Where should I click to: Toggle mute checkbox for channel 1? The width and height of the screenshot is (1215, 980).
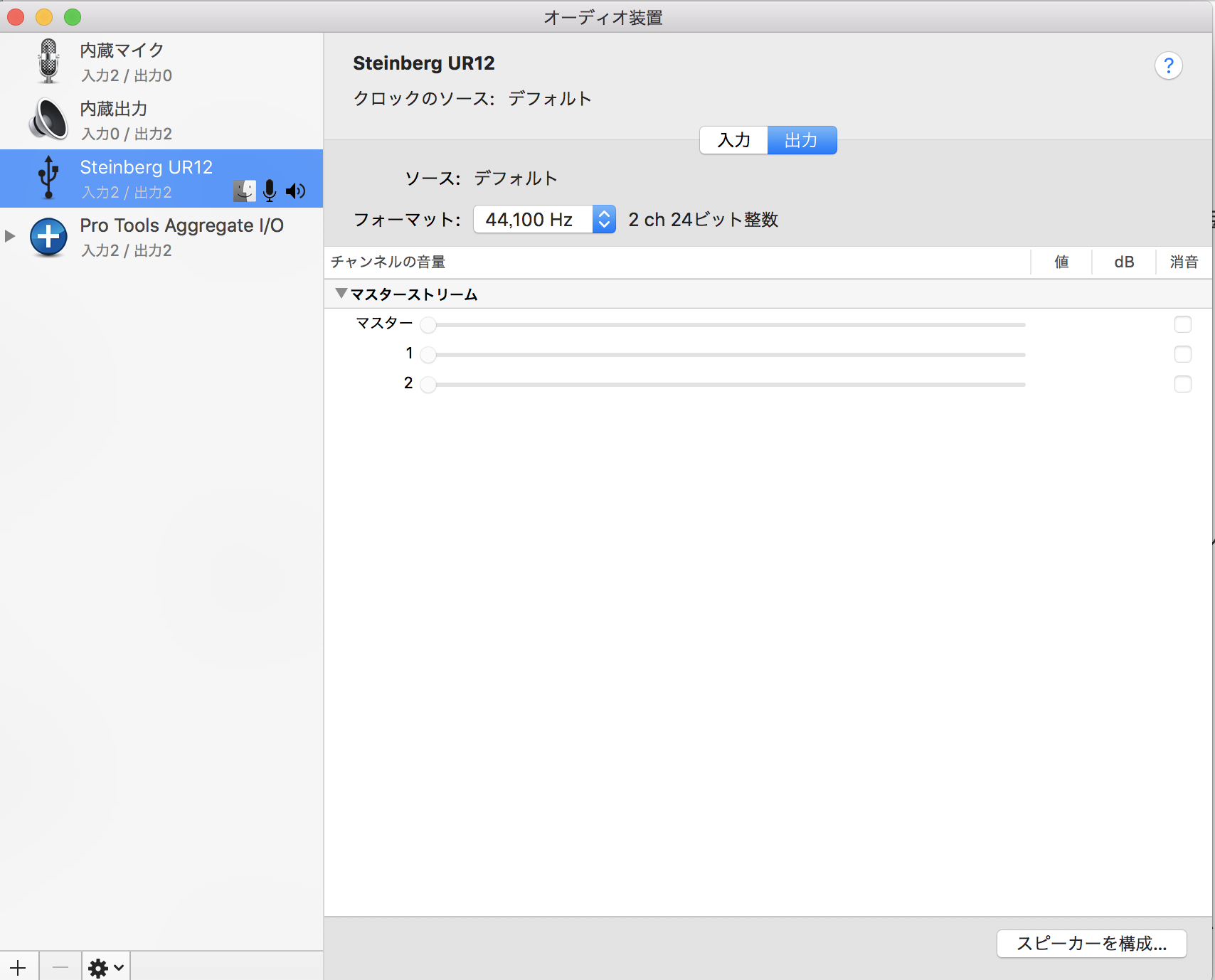1182,354
